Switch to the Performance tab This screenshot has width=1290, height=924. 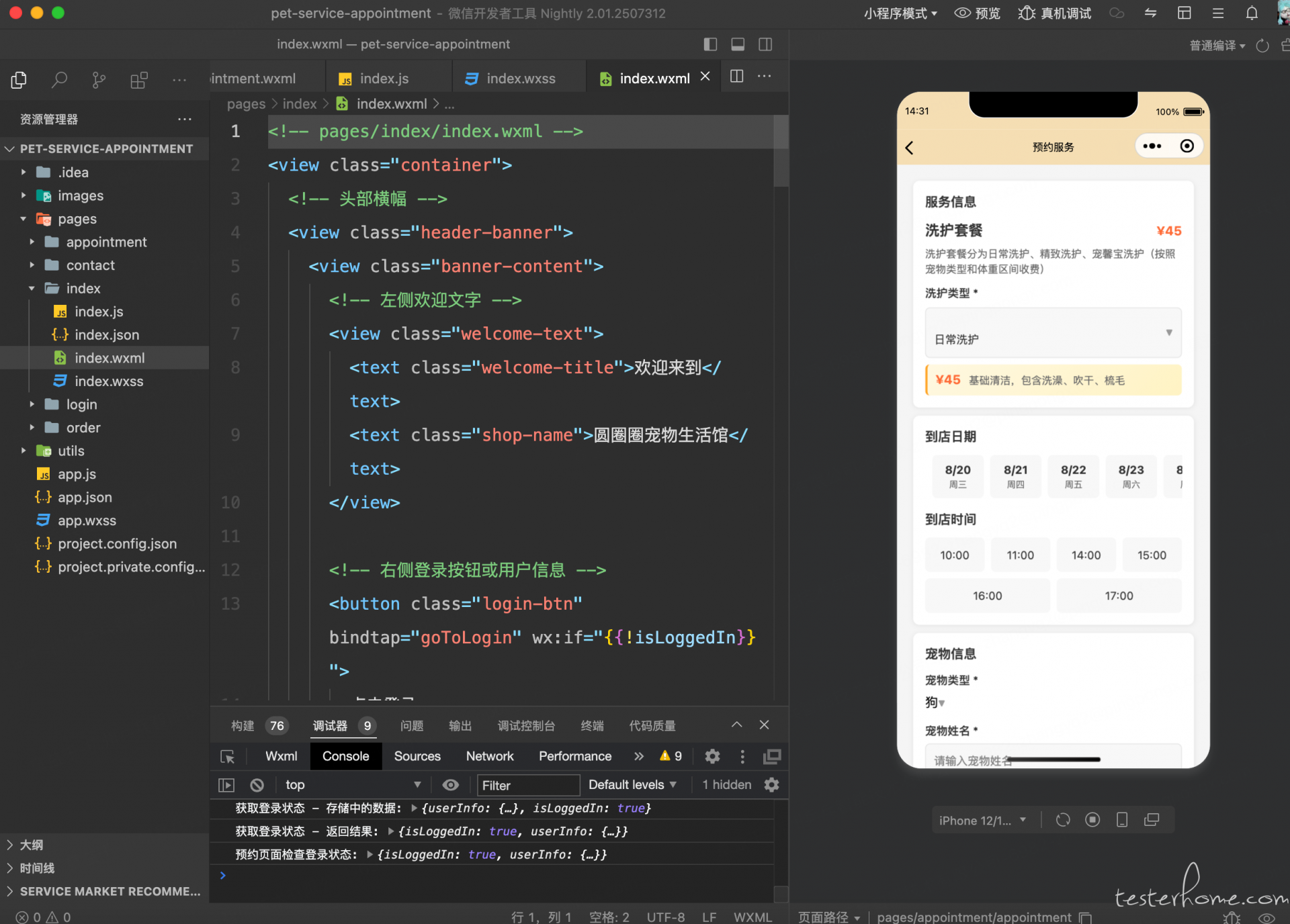pos(575,757)
